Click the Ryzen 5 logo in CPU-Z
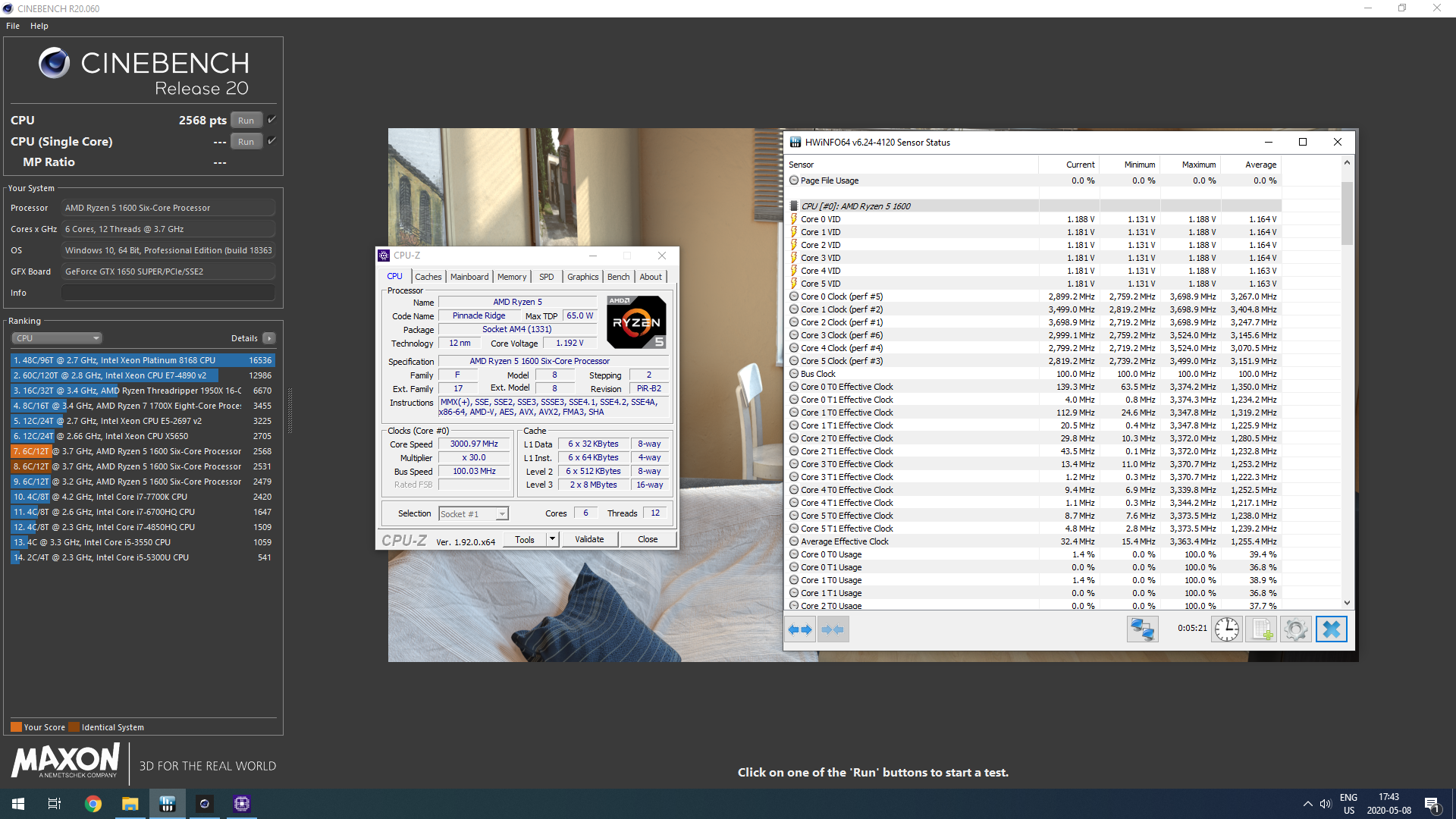The height and width of the screenshot is (819, 1456). click(x=637, y=322)
